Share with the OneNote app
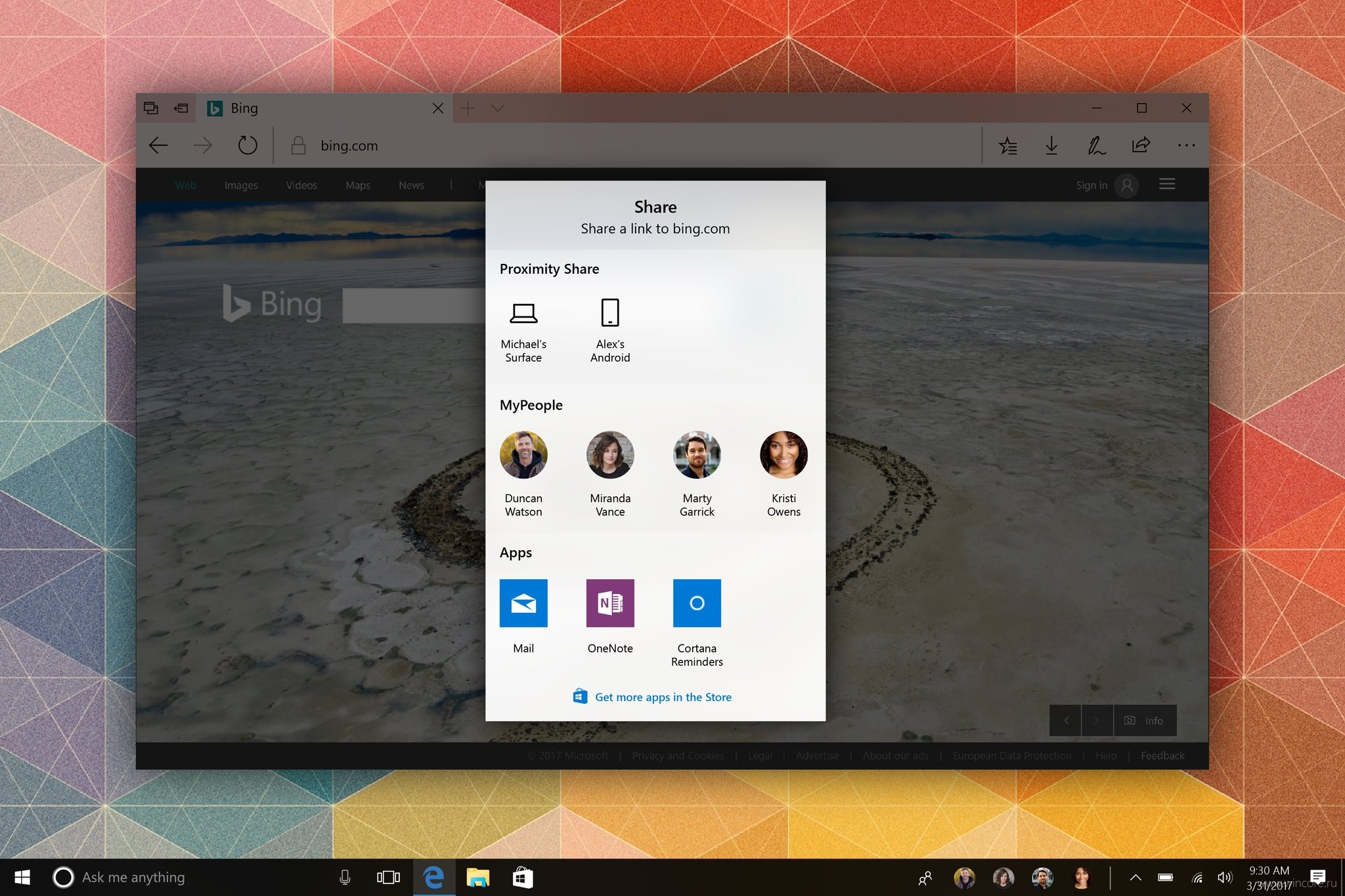The height and width of the screenshot is (896, 1345). (x=610, y=616)
